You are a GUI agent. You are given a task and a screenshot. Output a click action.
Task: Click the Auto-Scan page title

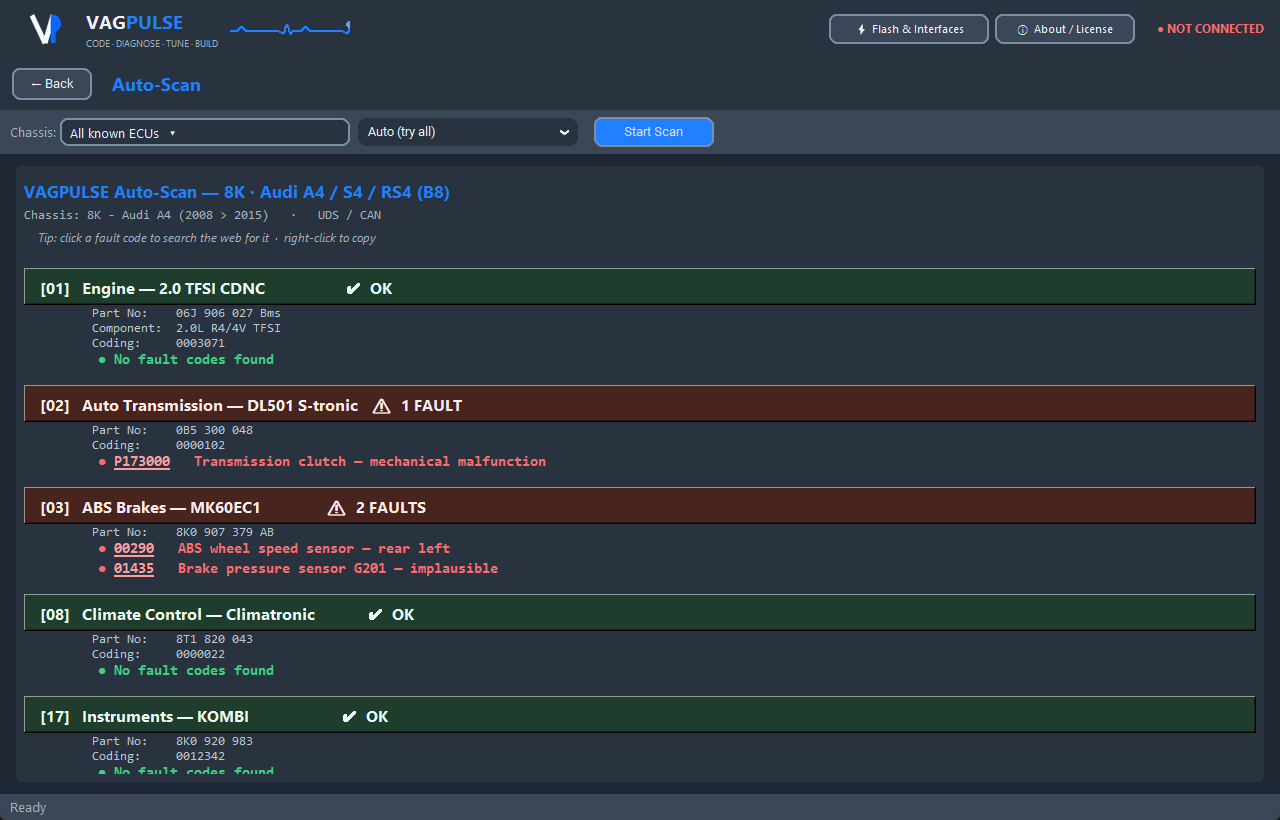coord(156,85)
